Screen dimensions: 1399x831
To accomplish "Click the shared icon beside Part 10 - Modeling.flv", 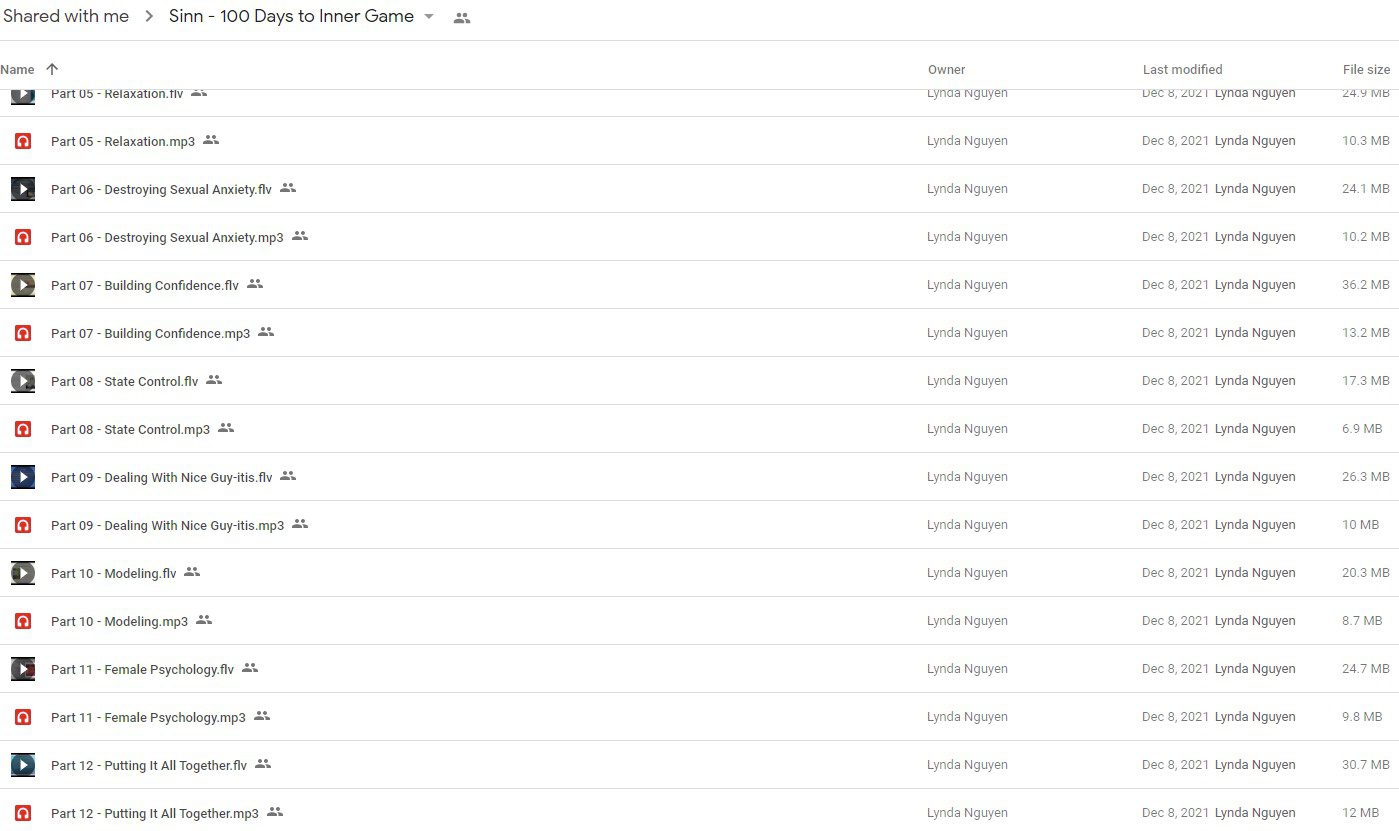I will point(192,572).
